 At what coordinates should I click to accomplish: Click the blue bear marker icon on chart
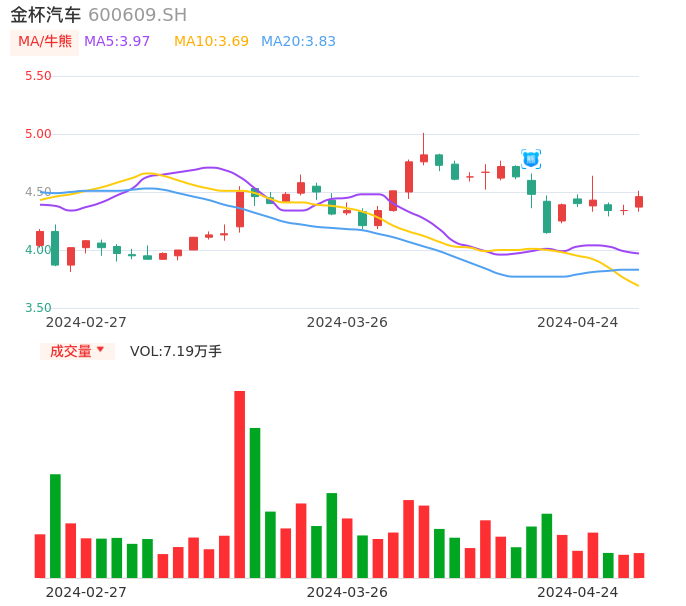tap(531, 159)
